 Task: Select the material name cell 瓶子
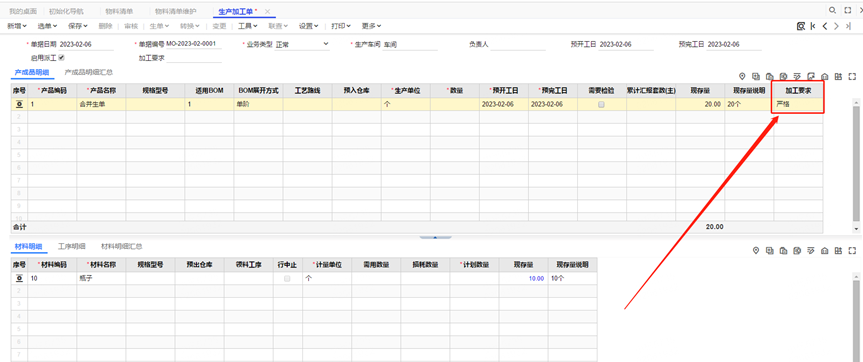[x=101, y=279]
